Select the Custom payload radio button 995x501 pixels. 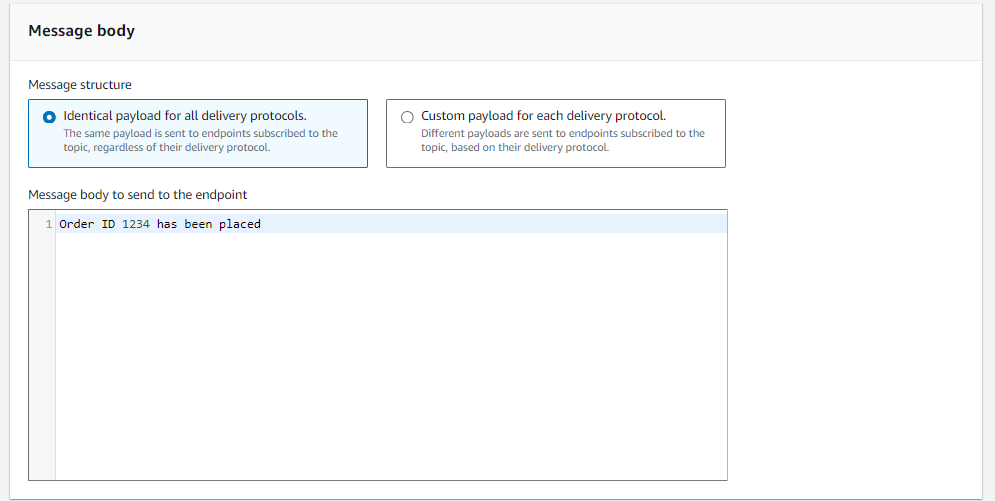coord(407,117)
